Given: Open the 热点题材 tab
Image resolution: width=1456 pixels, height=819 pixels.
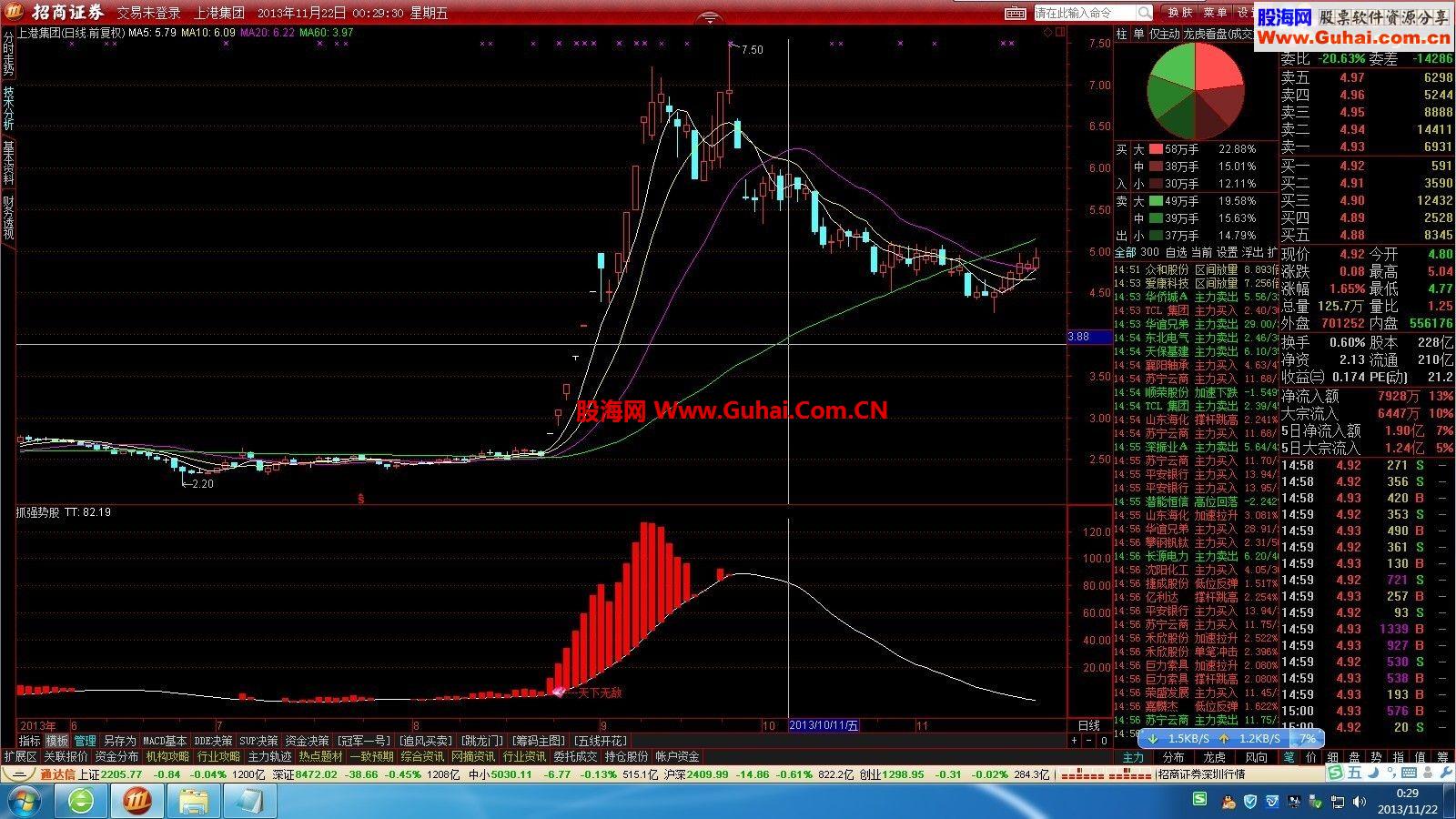Looking at the screenshot, I should 320,756.
